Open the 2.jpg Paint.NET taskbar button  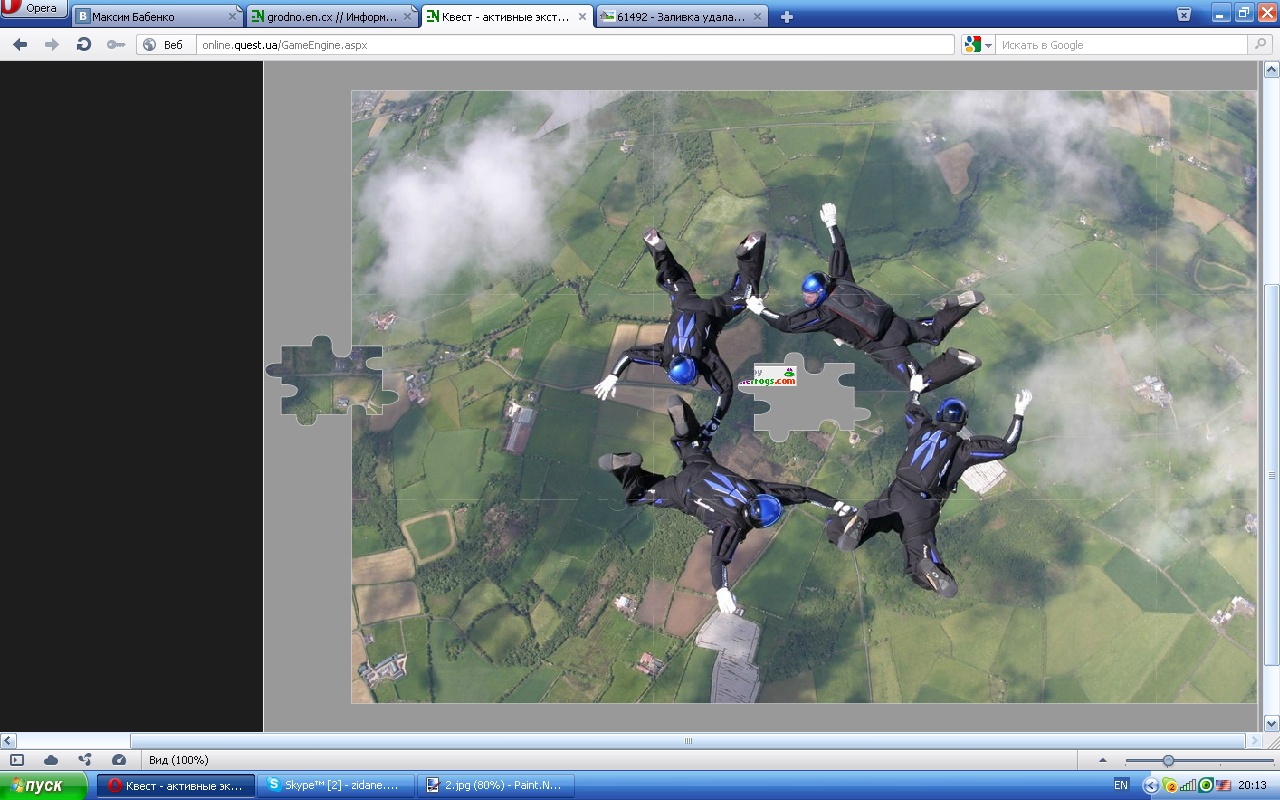(x=496, y=785)
